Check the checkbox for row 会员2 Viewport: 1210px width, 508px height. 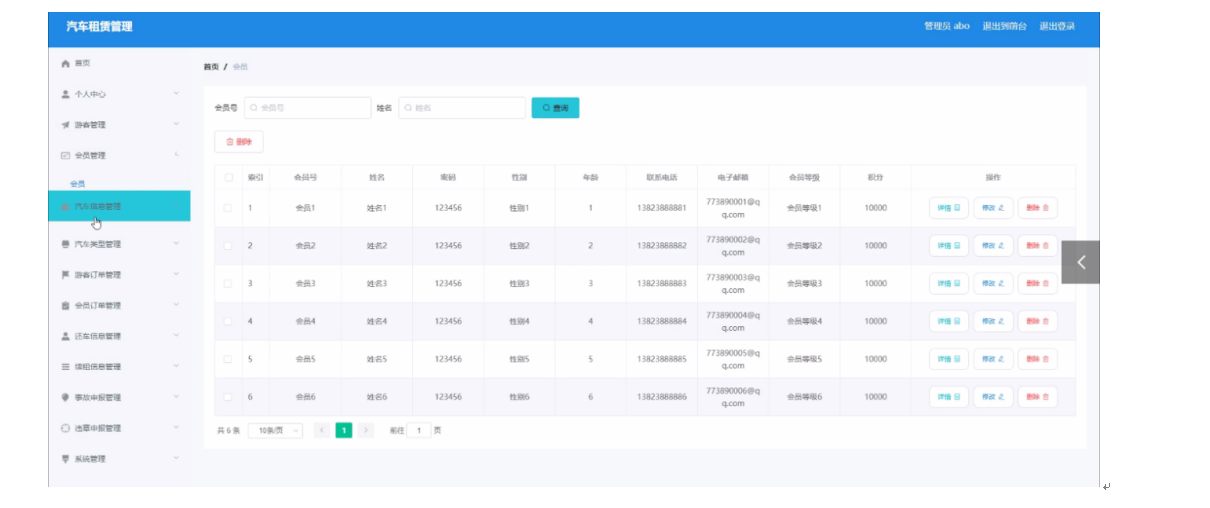(x=228, y=246)
